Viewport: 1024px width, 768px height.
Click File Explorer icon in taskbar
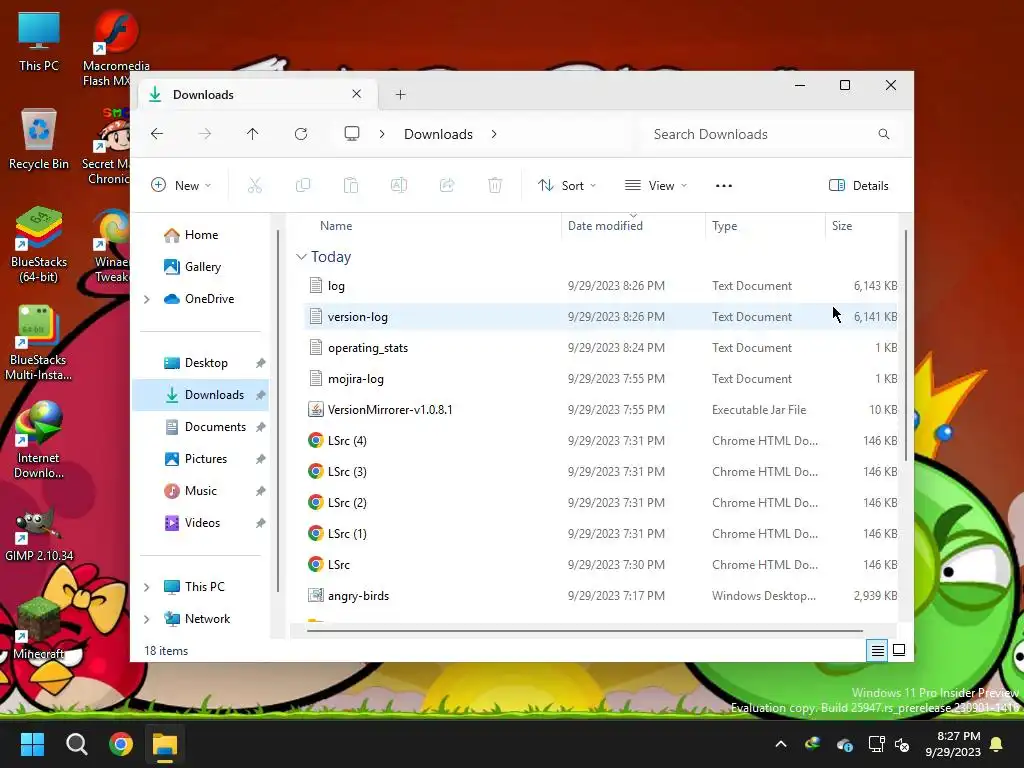[x=165, y=744]
